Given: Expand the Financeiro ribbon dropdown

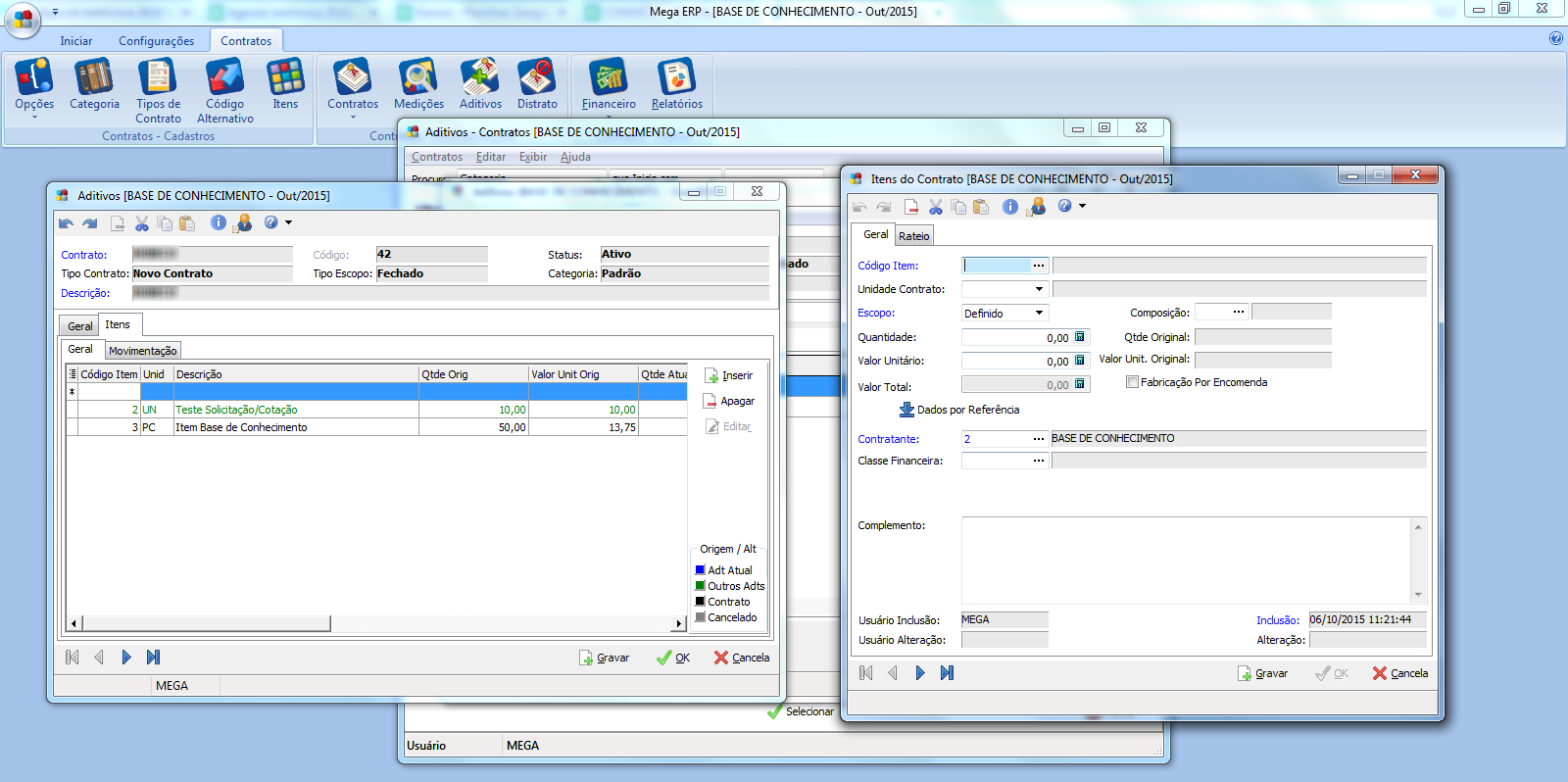Looking at the screenshot, I should [609, 117].
